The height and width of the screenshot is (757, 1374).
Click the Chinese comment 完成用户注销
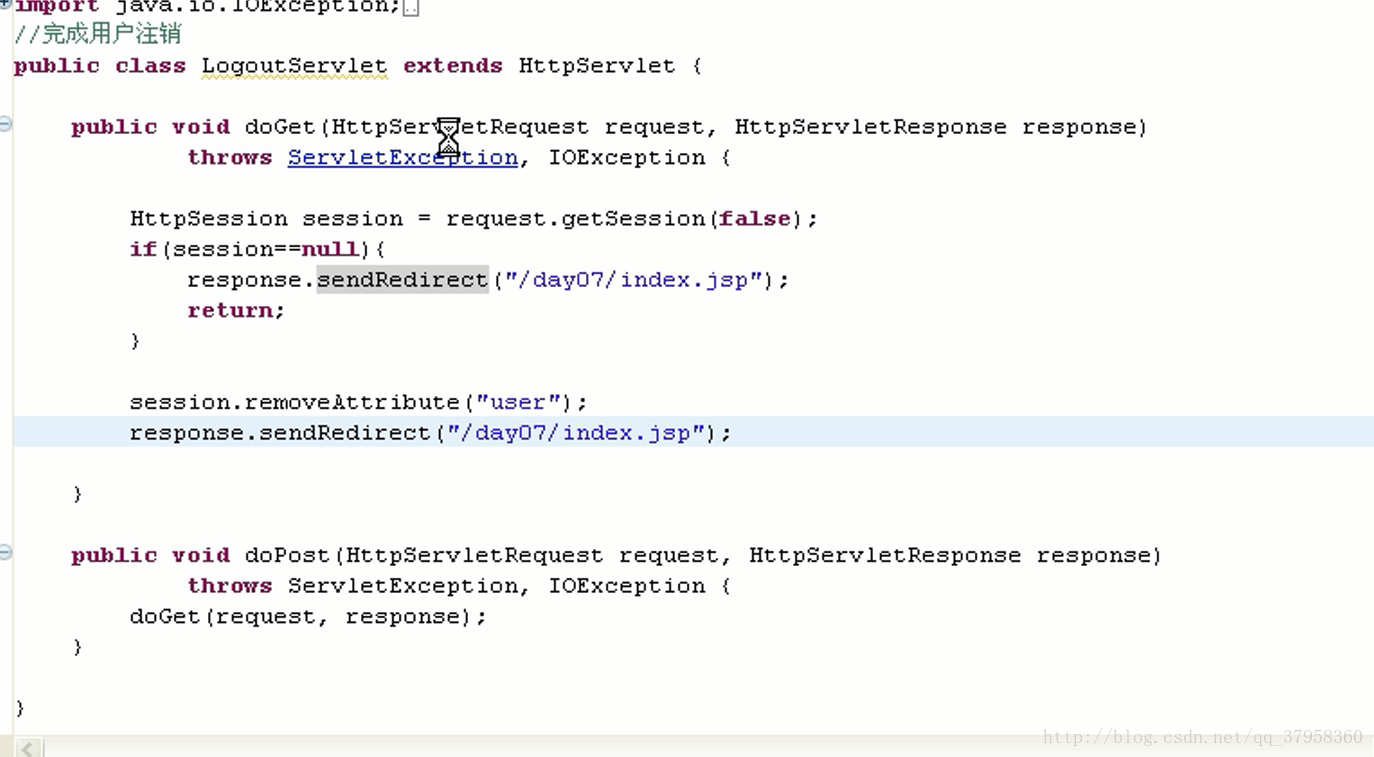click(x=111, y=34)
